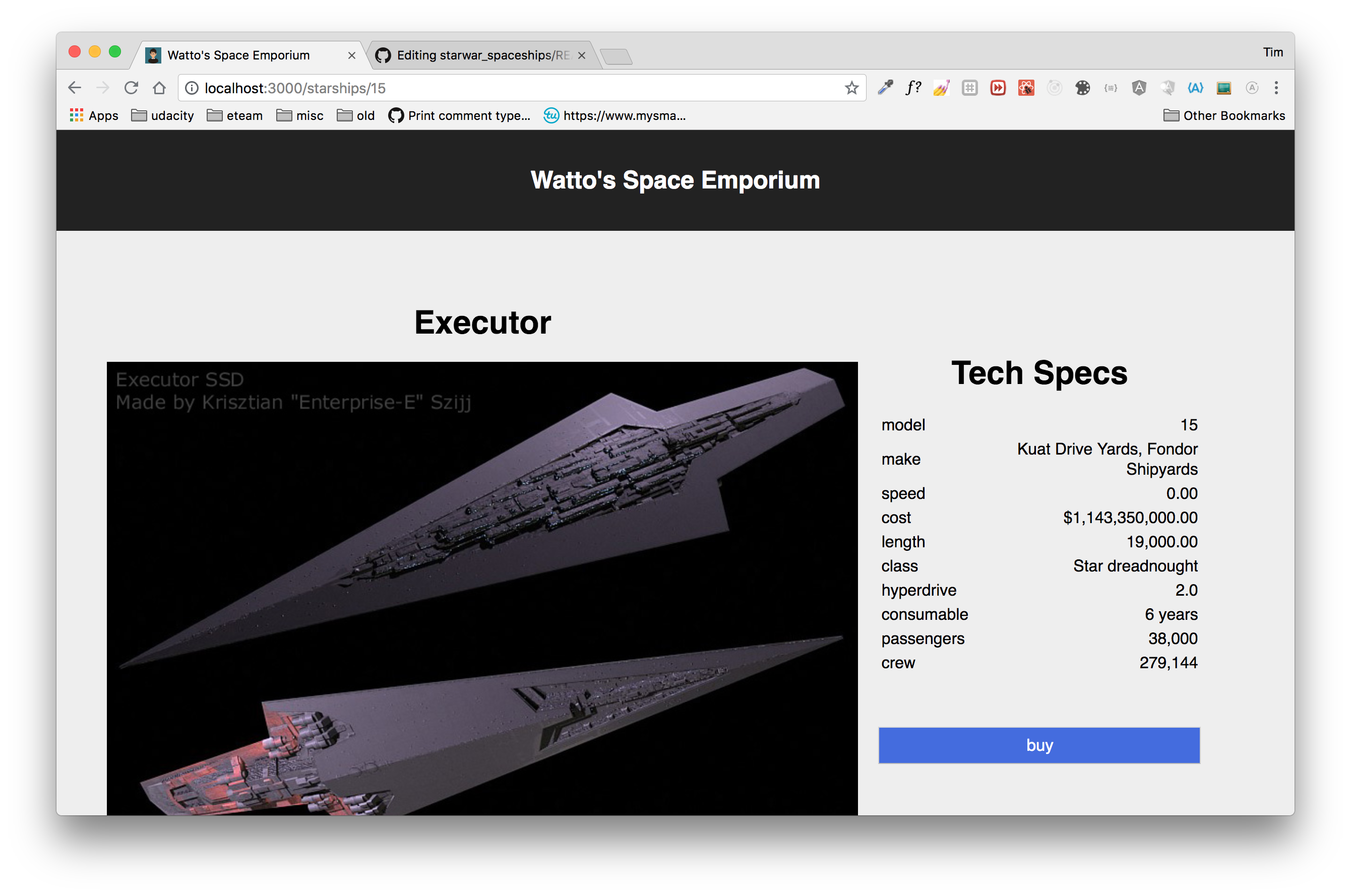The height and width of the screenshot is (896, 1351).
Task: Click the paint palette extension icon
Action: [x=1082, y=87]
